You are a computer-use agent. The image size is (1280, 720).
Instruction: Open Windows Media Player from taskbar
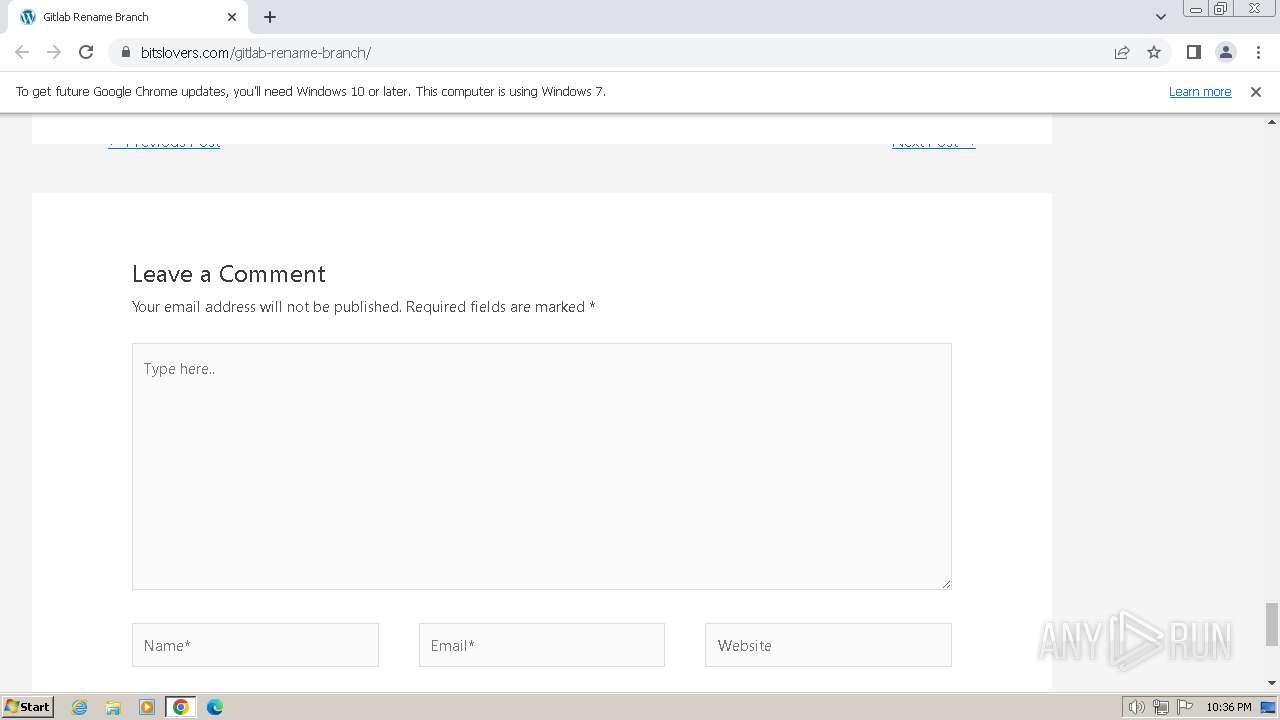point(147,707)
